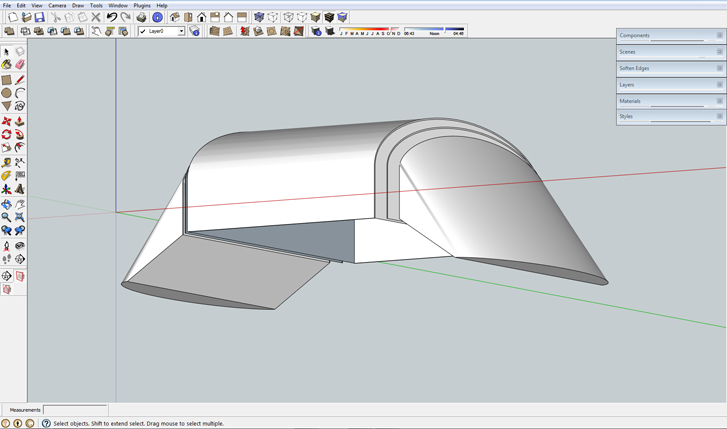The height and width of the screenshot is (429, 727).
Task: Click the Layers panel title
Action: pos(627,85)
